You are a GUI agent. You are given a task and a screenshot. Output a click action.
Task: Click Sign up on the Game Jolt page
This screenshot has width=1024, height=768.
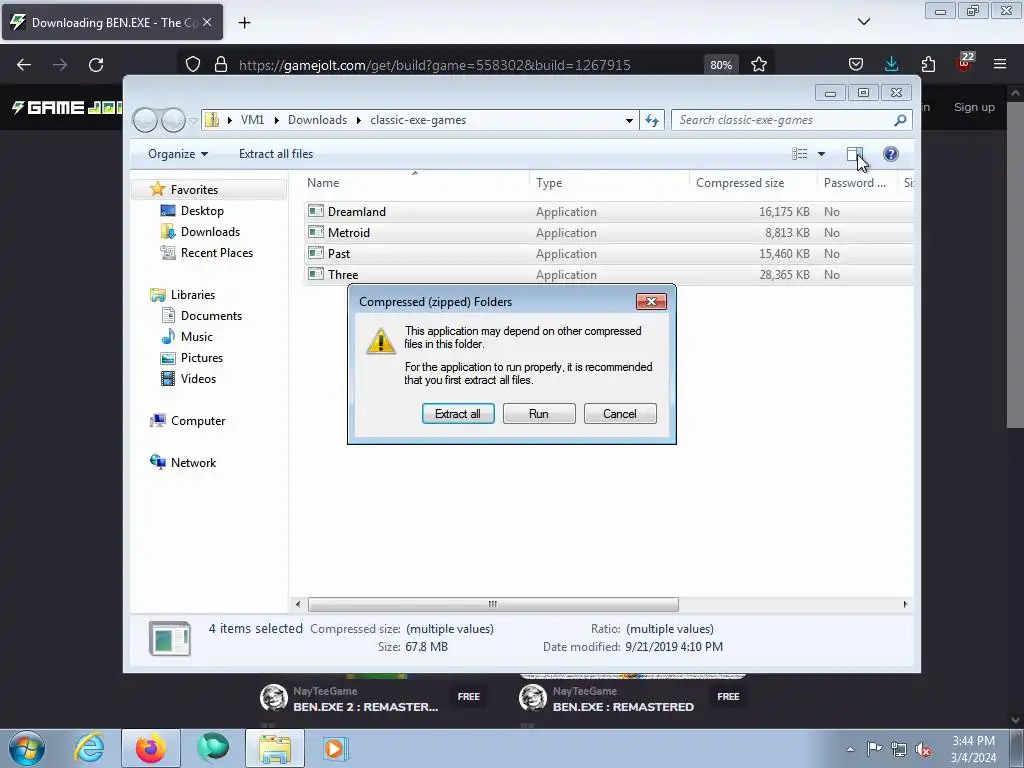tap(974, 107)
